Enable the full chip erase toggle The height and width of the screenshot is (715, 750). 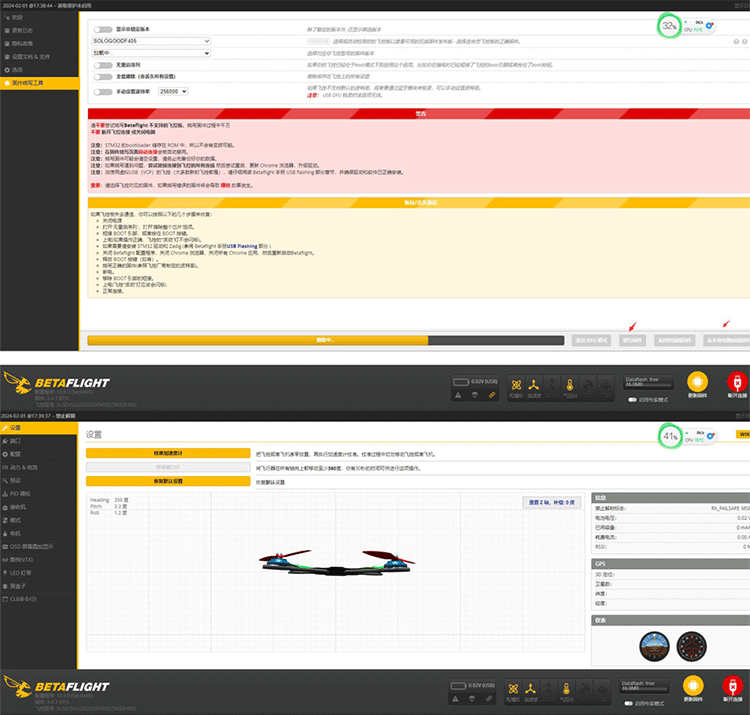[103, 77]
